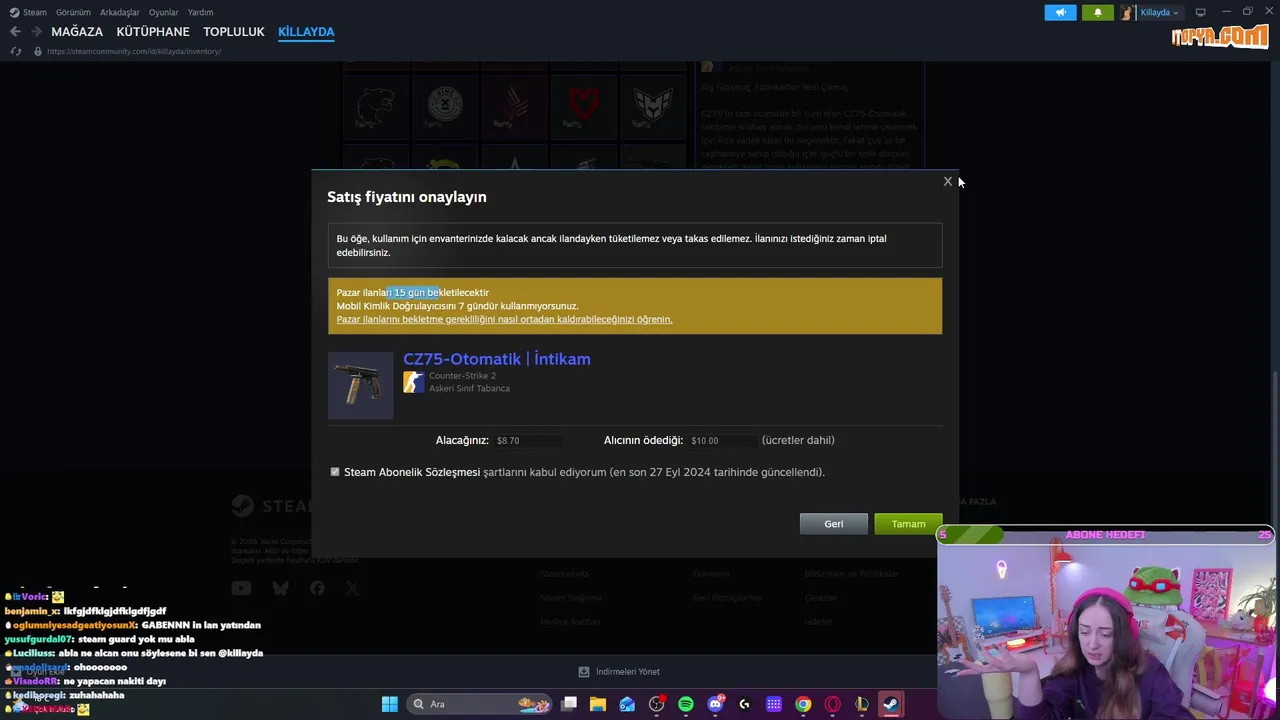This screenshot has height=720, width=1280.
Task: Switch to the TOPLULUK tab
Action: click(x=234, y=32)
